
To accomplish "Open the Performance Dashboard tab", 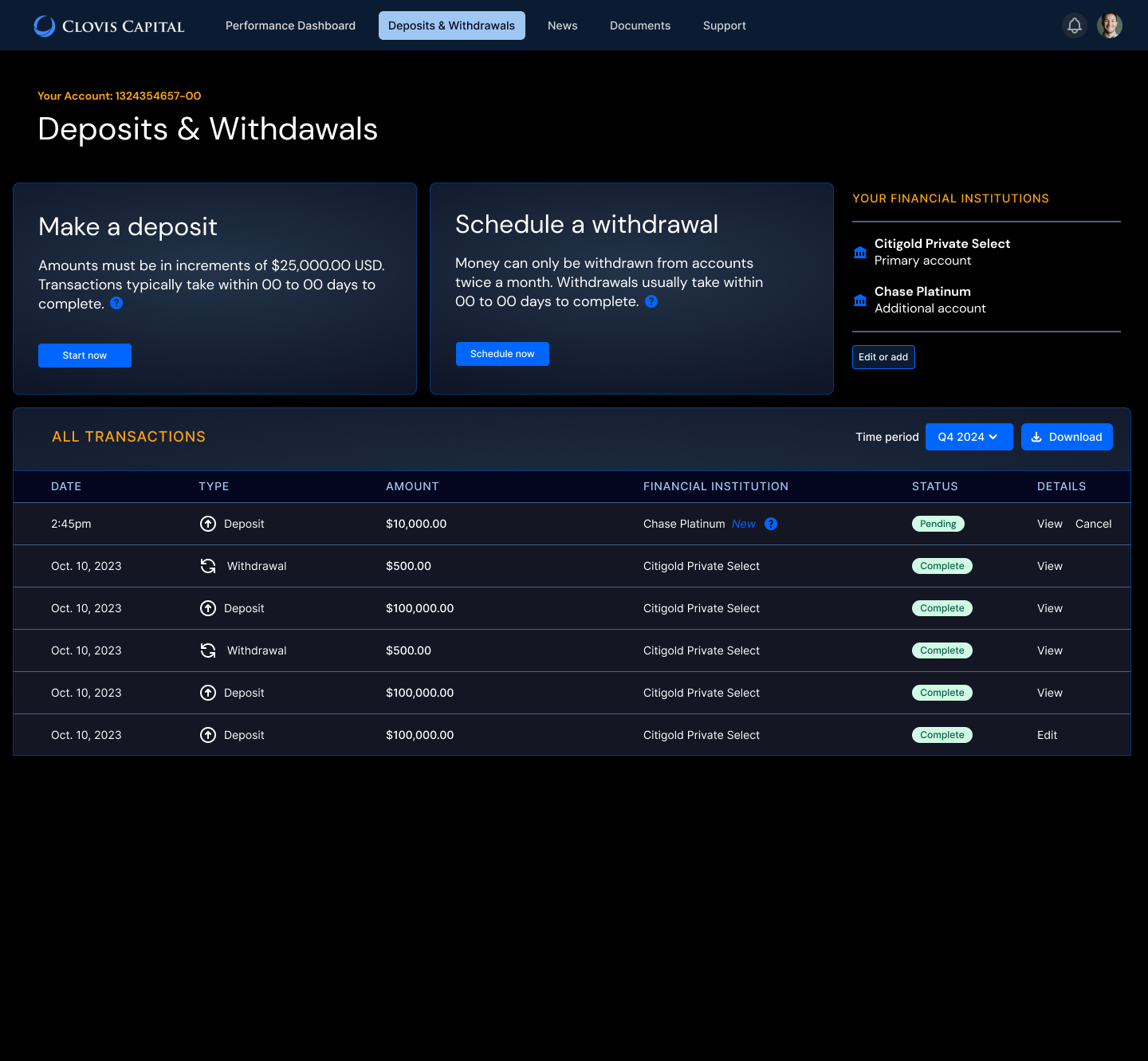I will click(x=290, y=26).
